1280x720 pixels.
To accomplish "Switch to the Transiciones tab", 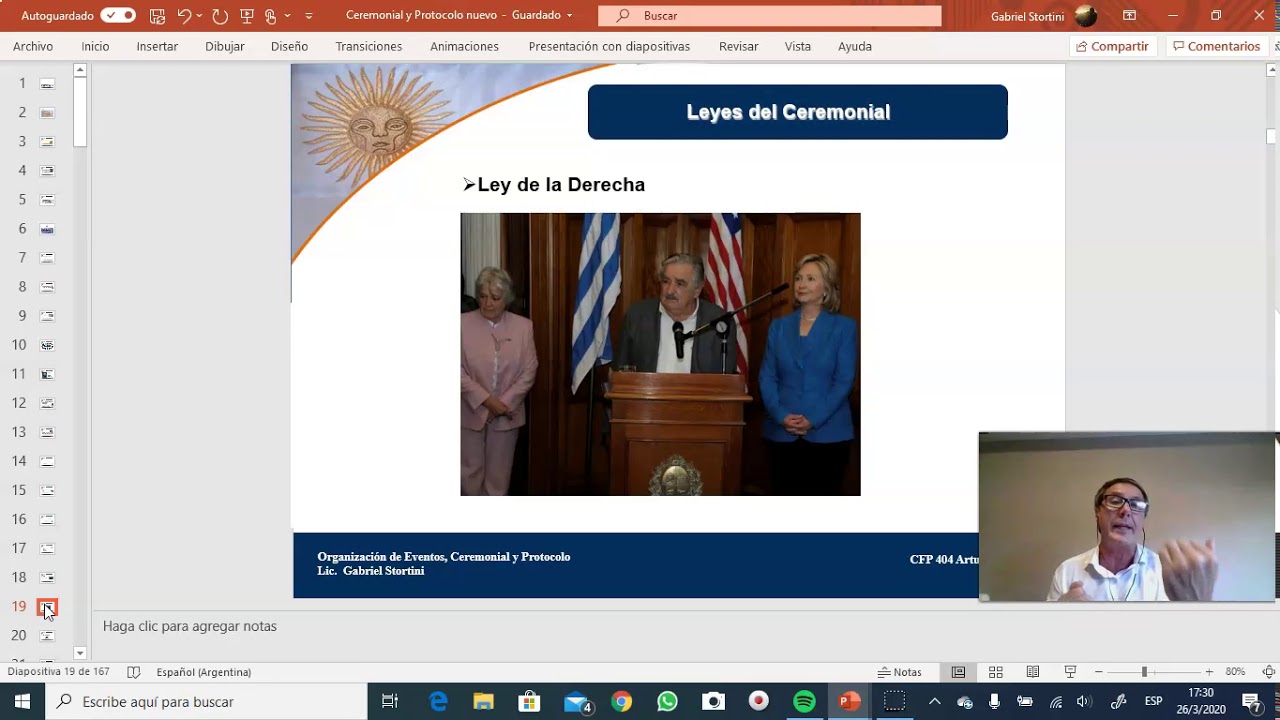I will pyautogui.click(x=369, y=46).
